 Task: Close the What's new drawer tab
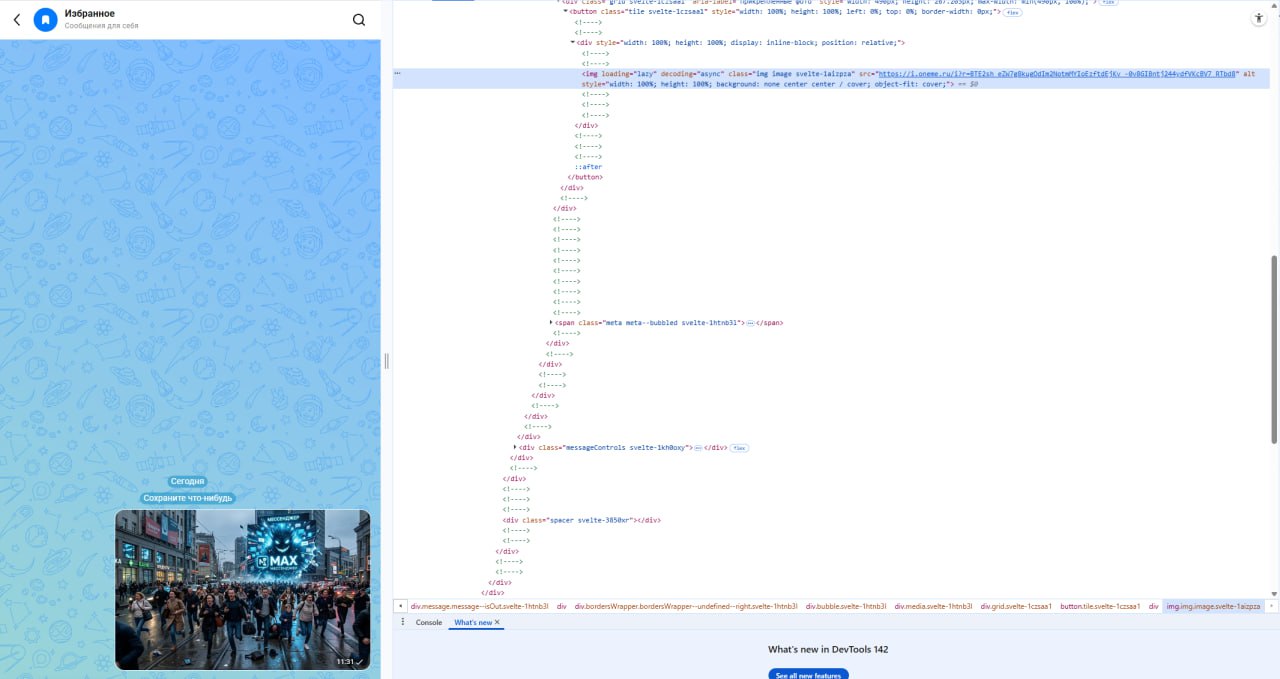point(497,622)
